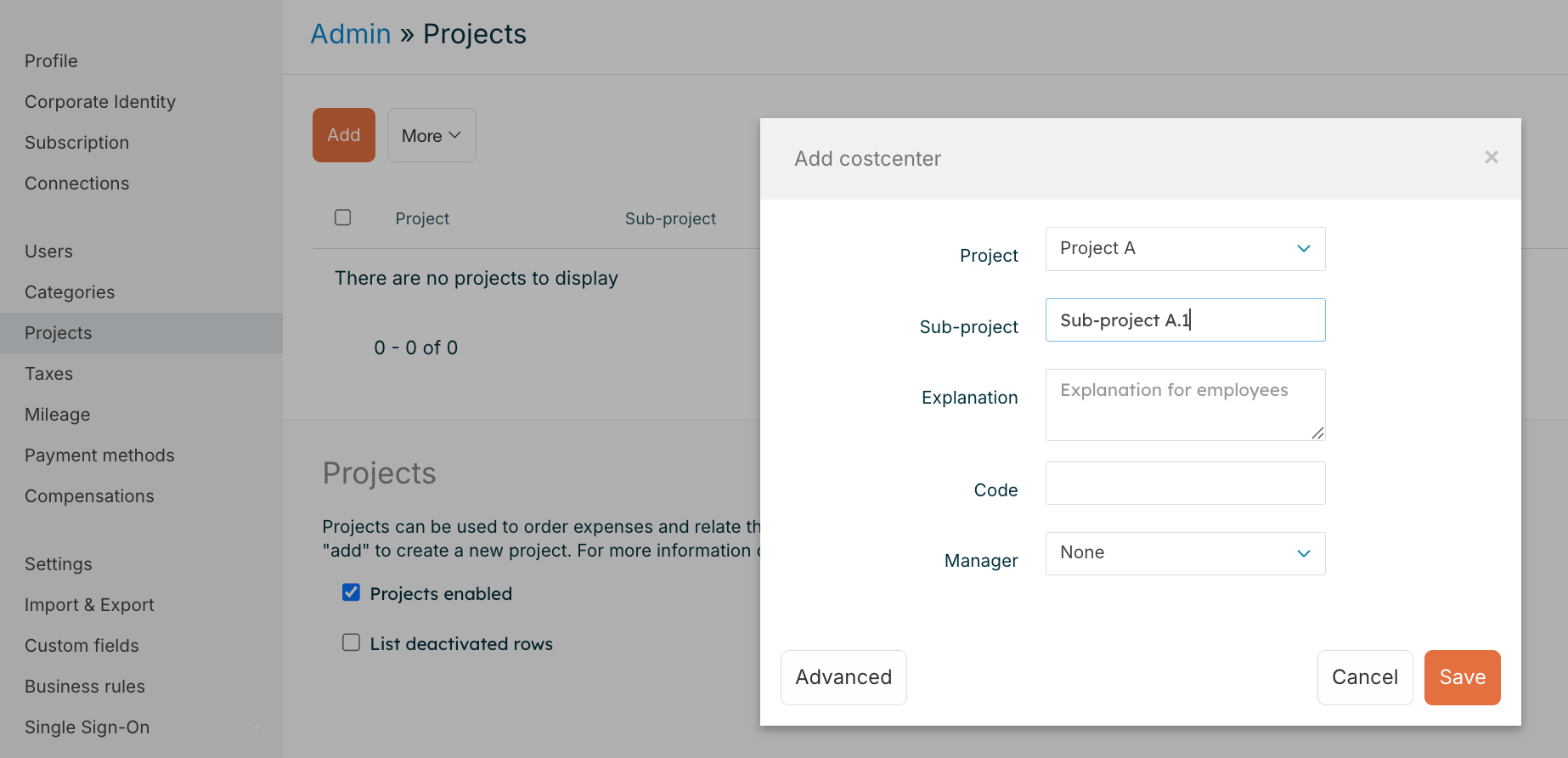Click the empty Code input field
Screen dimensions: 1568x758
click(1185, 483)
